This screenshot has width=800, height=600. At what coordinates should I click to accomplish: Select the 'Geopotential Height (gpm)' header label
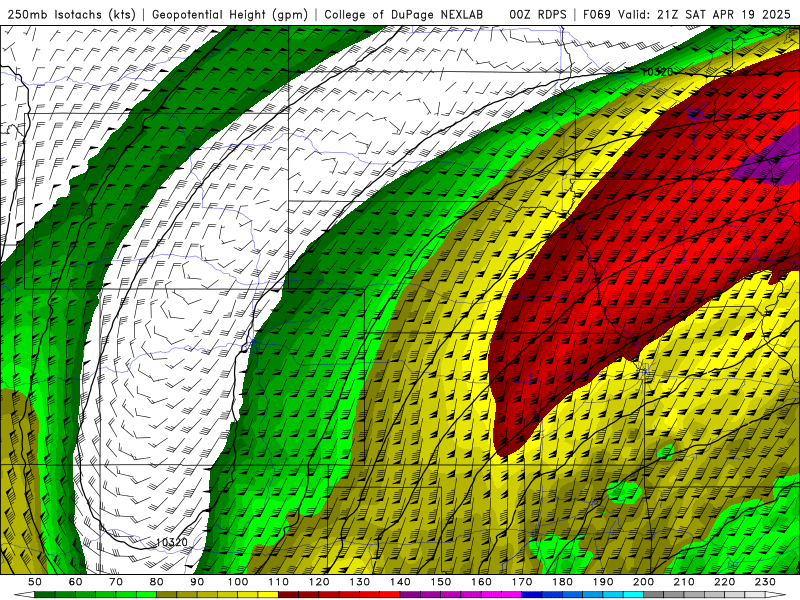230,14
